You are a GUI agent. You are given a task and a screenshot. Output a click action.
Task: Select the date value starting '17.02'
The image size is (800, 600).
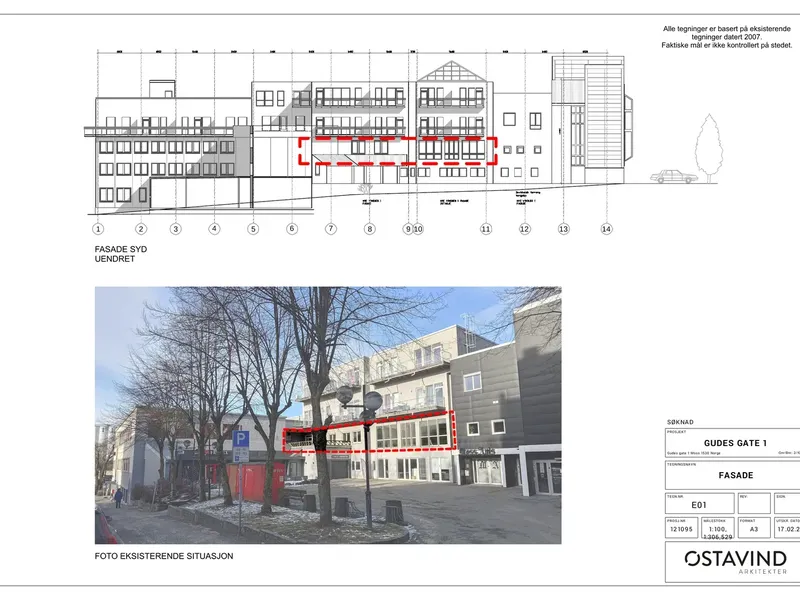[x=788, y=529]
